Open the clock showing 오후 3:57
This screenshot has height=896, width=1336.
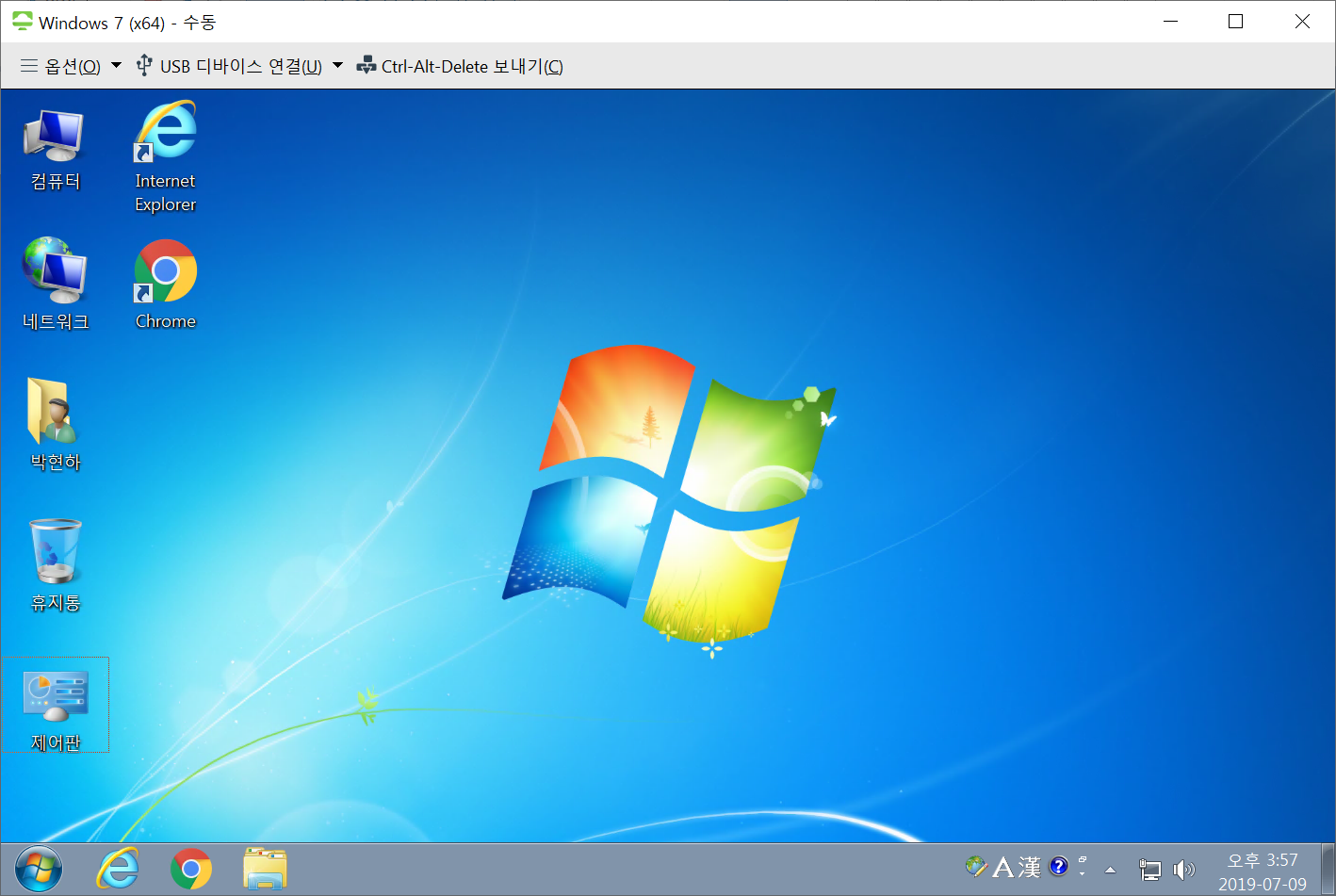[x=1263, y=872]
